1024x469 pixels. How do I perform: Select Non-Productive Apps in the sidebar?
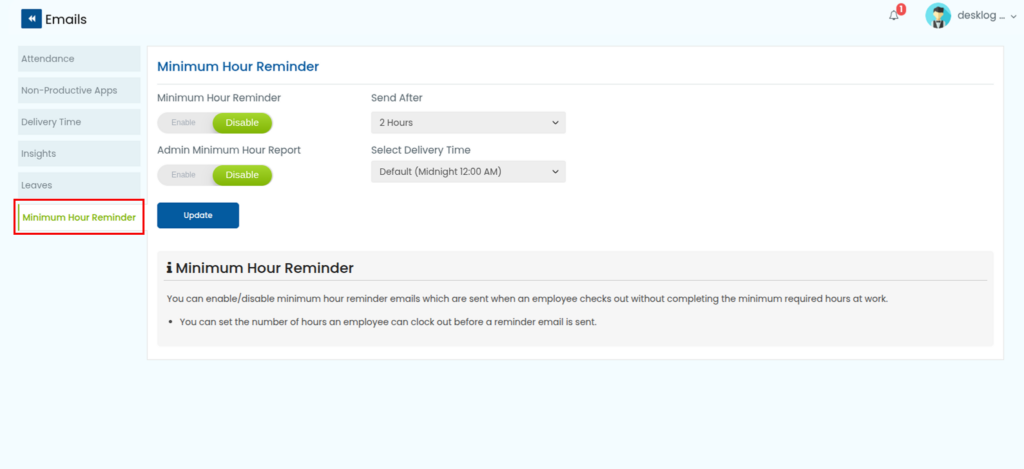[x=79, y=90]
